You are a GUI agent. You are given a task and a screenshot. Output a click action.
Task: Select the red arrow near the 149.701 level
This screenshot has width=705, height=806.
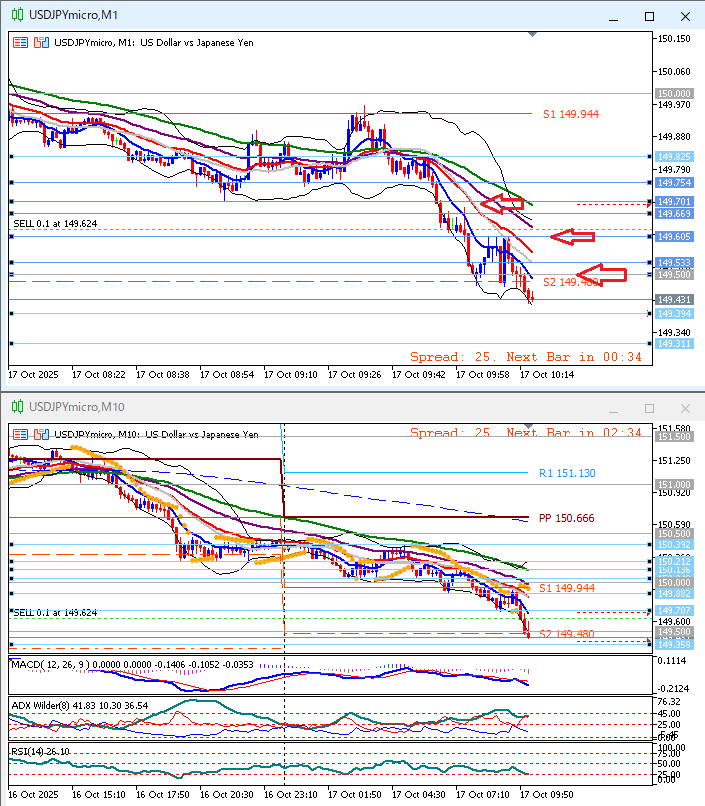tap(503, 204)
